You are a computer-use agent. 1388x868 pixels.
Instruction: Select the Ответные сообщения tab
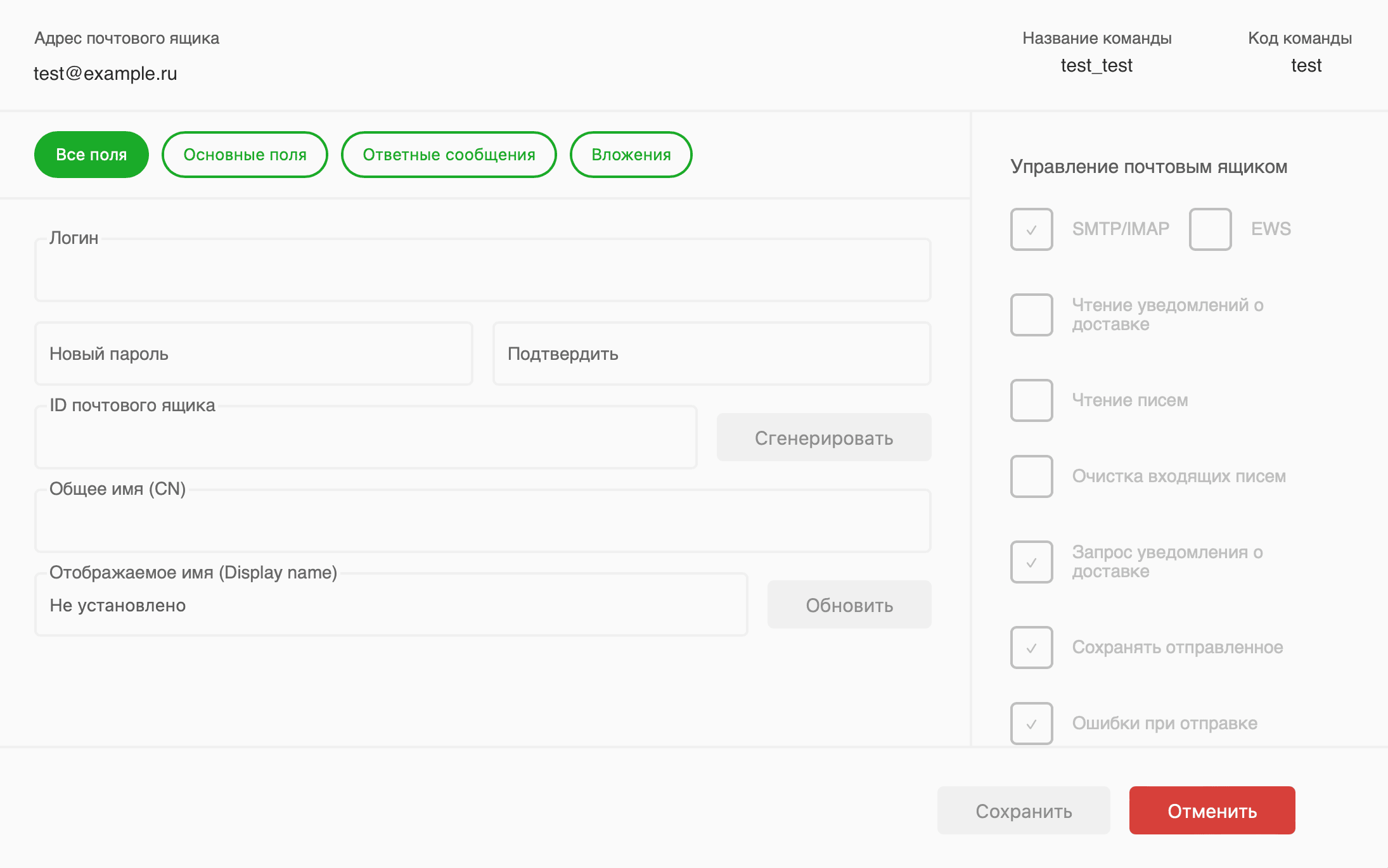pos(449,155)
